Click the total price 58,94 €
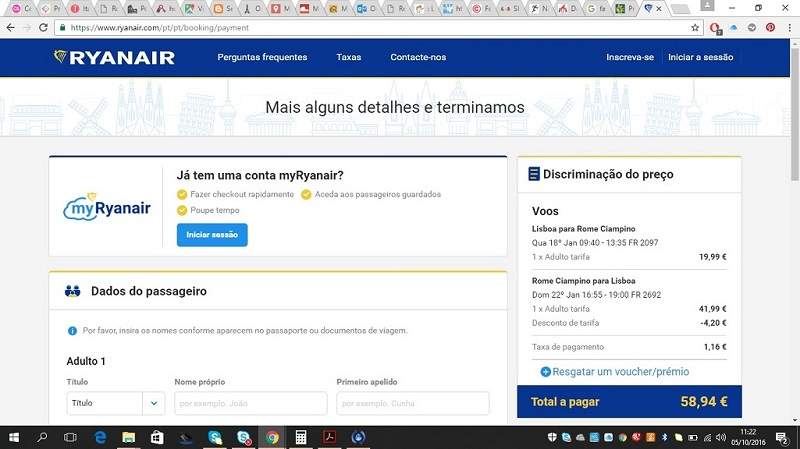800x449 pixels. [x=704, y=402]
